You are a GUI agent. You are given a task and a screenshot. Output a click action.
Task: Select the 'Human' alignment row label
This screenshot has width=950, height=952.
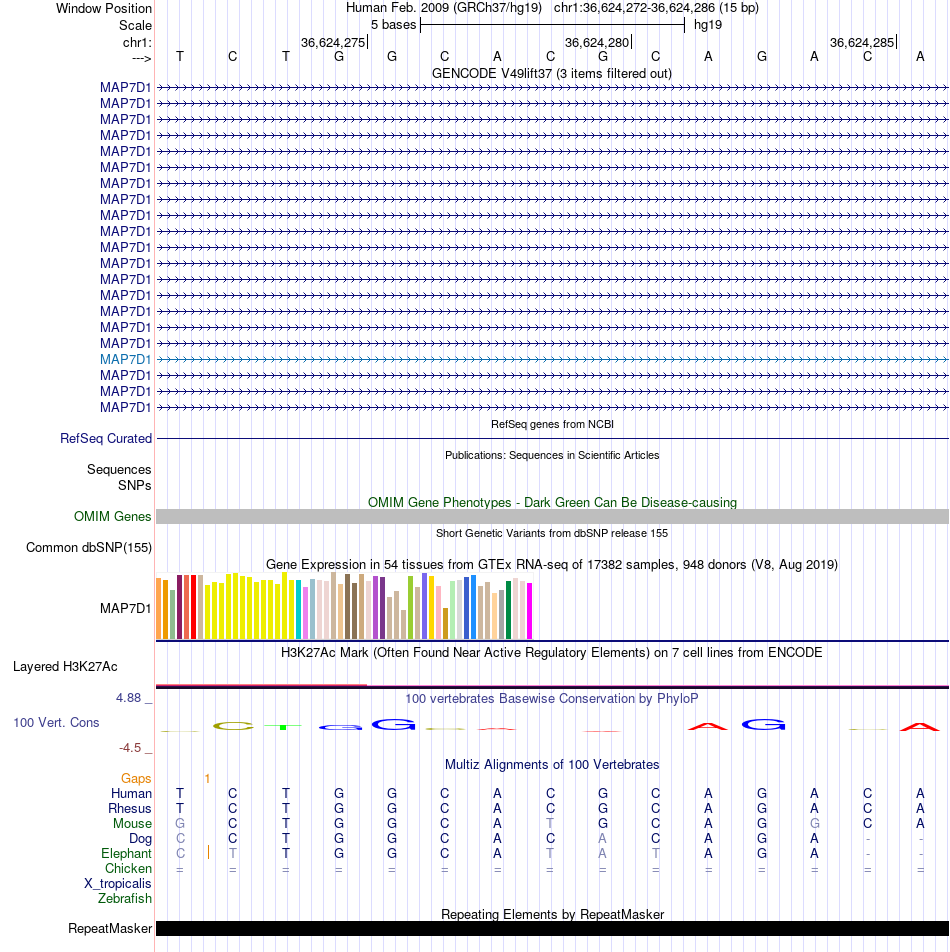click(x=131, y=794)
